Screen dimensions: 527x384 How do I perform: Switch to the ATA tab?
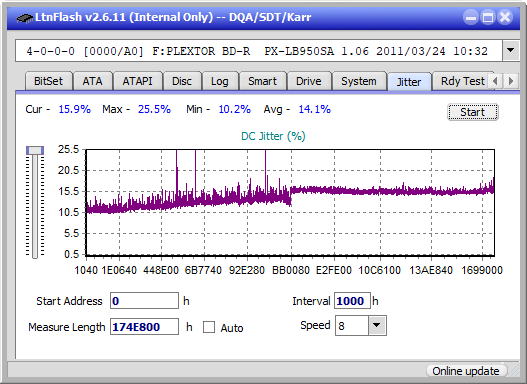point(92,81)
